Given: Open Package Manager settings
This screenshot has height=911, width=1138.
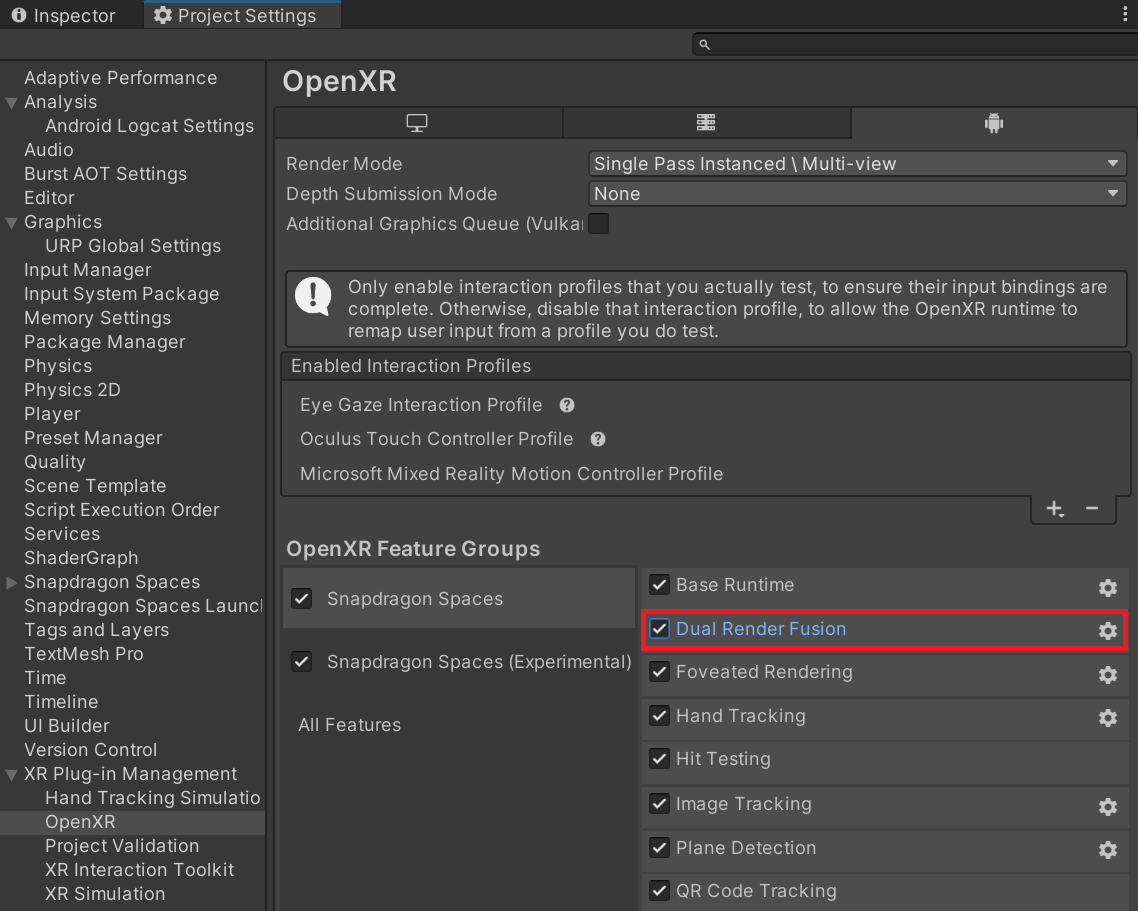Looking at the screenshot, I should point(105,341).
